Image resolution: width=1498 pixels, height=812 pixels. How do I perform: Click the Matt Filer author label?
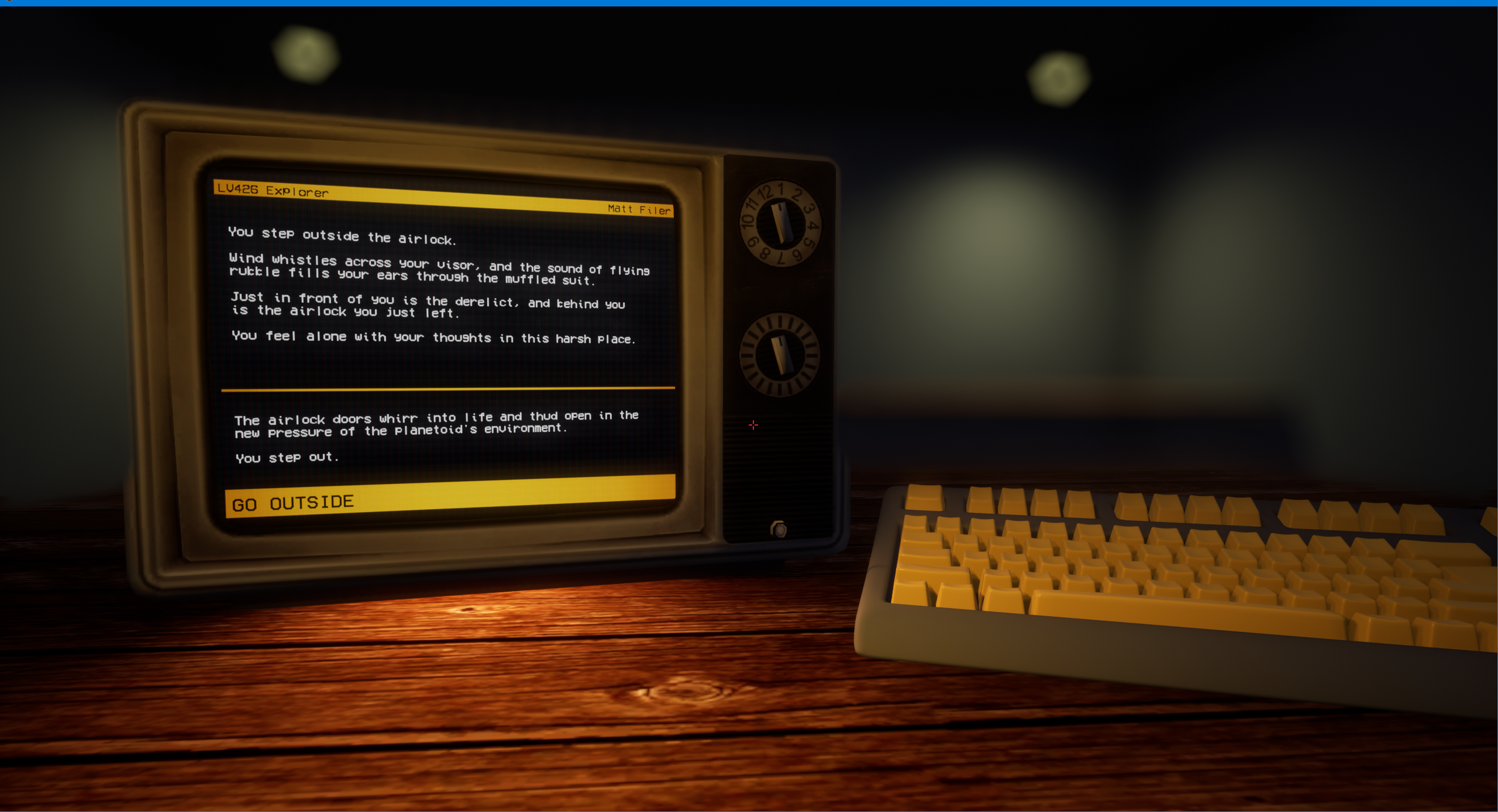click(638, 209)
